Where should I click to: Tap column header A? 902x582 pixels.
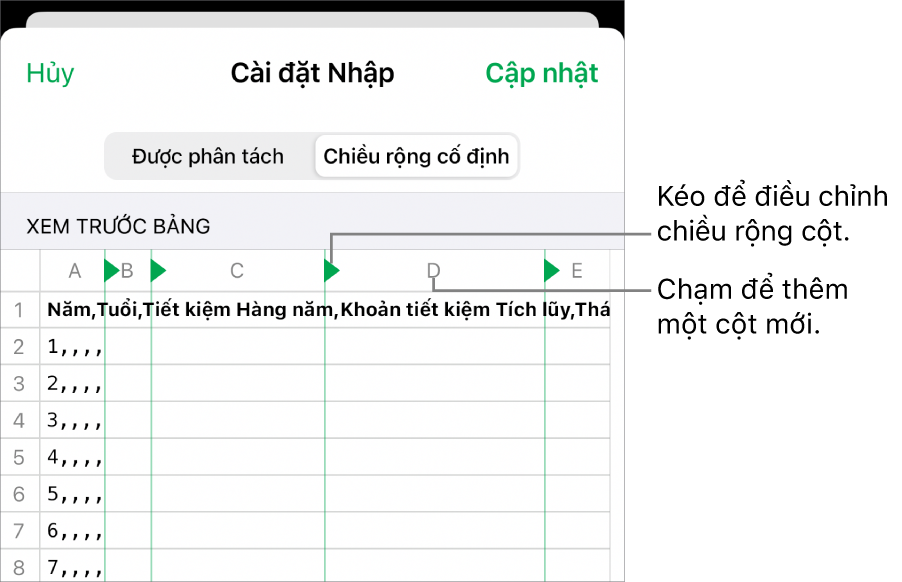click(75, 270)
